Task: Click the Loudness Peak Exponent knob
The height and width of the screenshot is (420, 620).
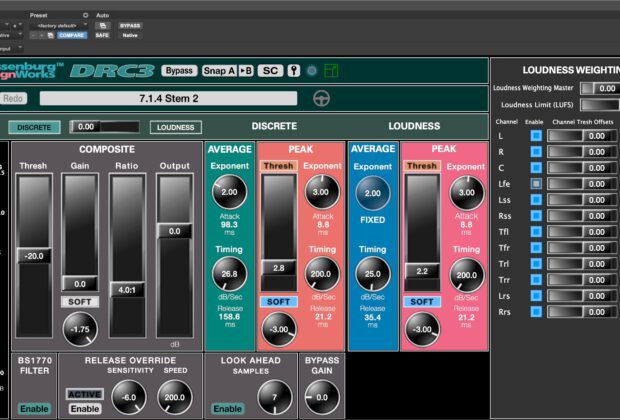Action: click(467, 193)
